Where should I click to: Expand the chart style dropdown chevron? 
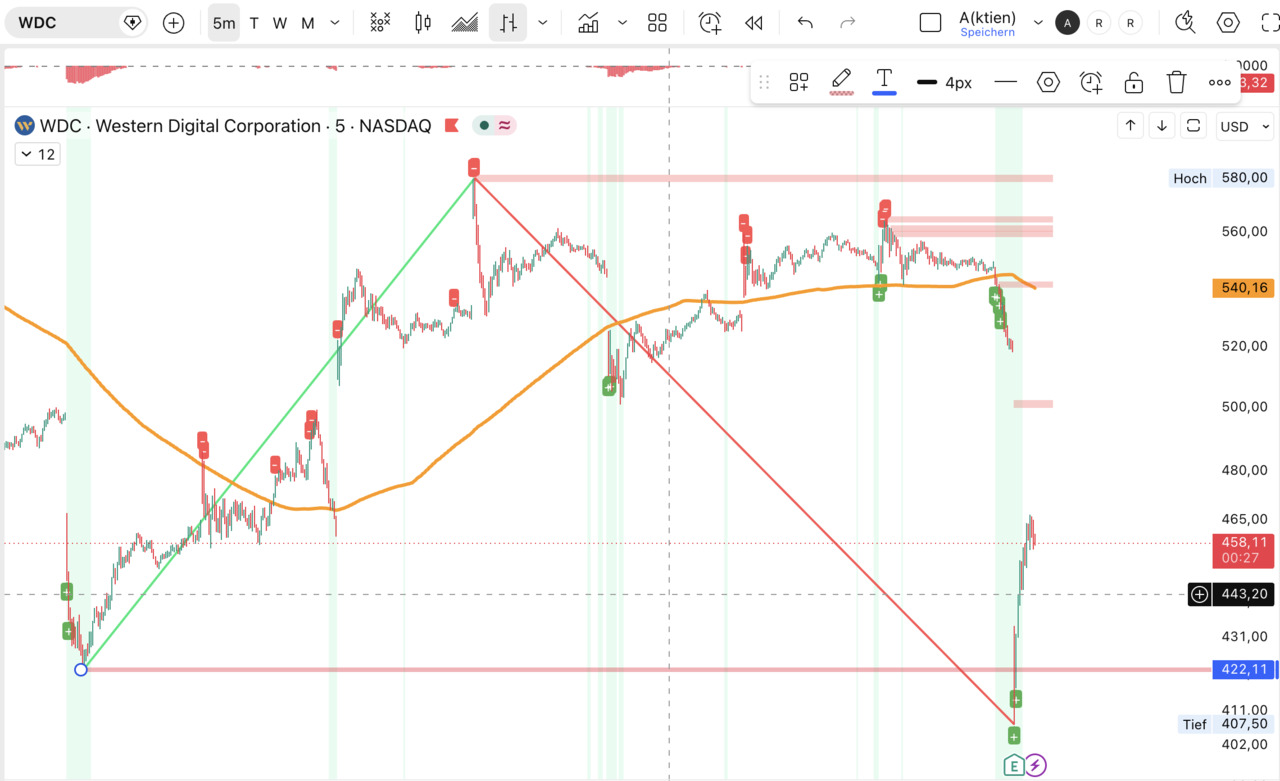(x=543, y=22)
